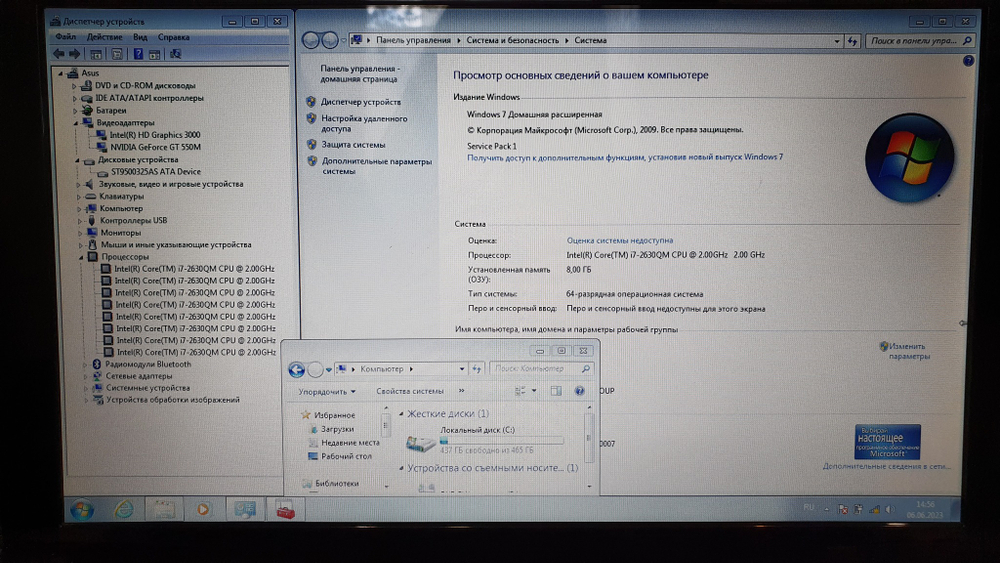Show more toolbar commands chevron in explorer

click(x=462, y=391)
